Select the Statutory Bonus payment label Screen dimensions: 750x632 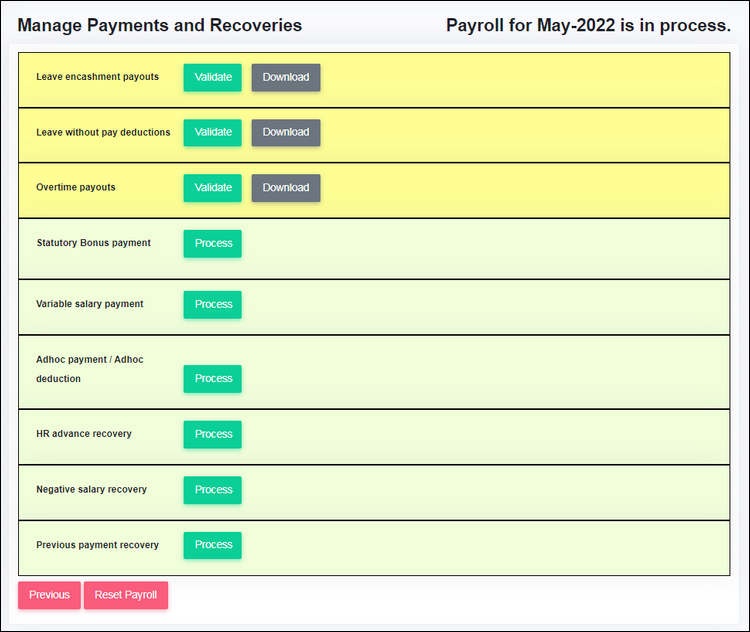pos(93,242)
